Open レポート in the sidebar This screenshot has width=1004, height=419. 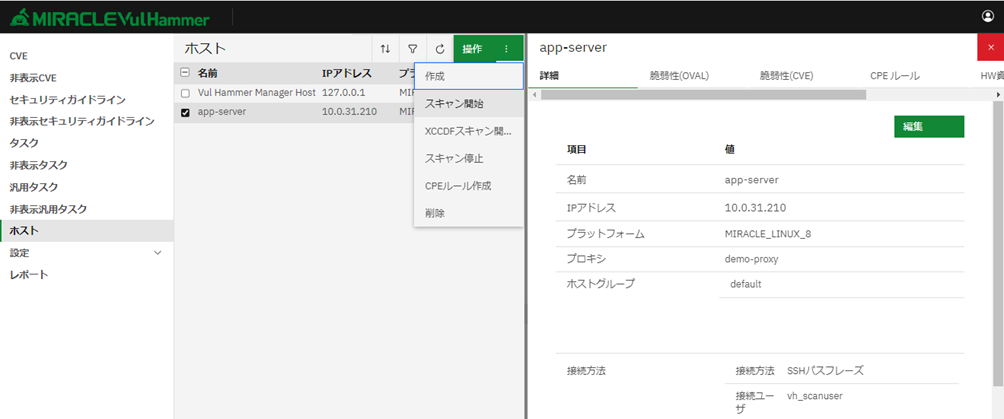29,275
